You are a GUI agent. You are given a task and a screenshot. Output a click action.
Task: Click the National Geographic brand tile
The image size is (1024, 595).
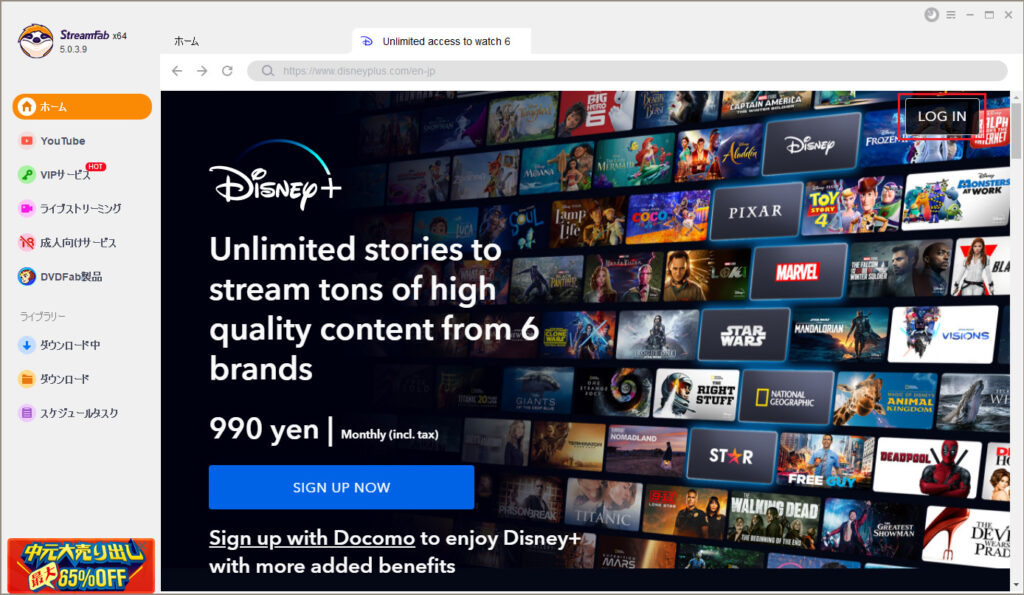(786, 397)
